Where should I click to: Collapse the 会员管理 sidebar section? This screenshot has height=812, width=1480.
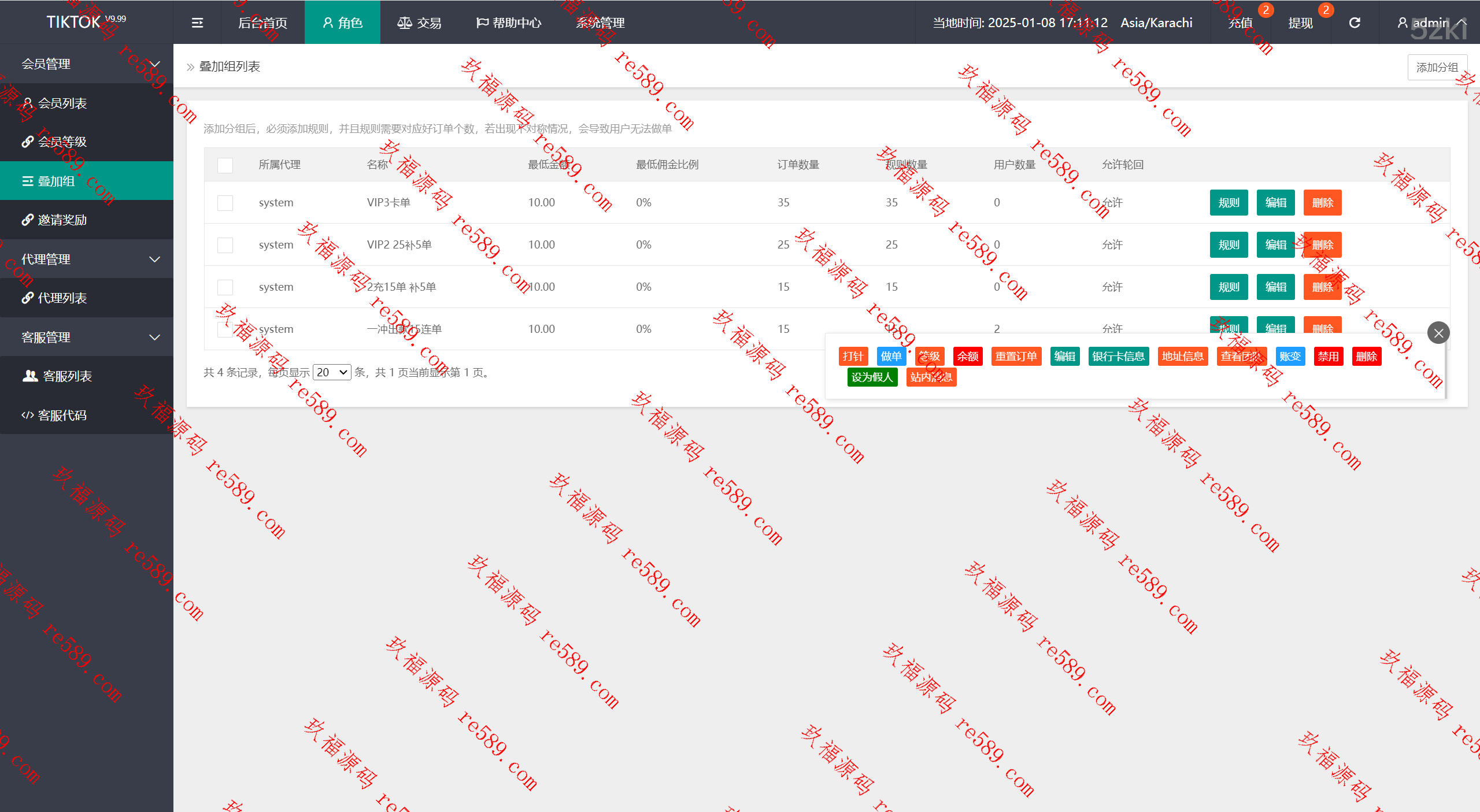[x=154, y=64]
